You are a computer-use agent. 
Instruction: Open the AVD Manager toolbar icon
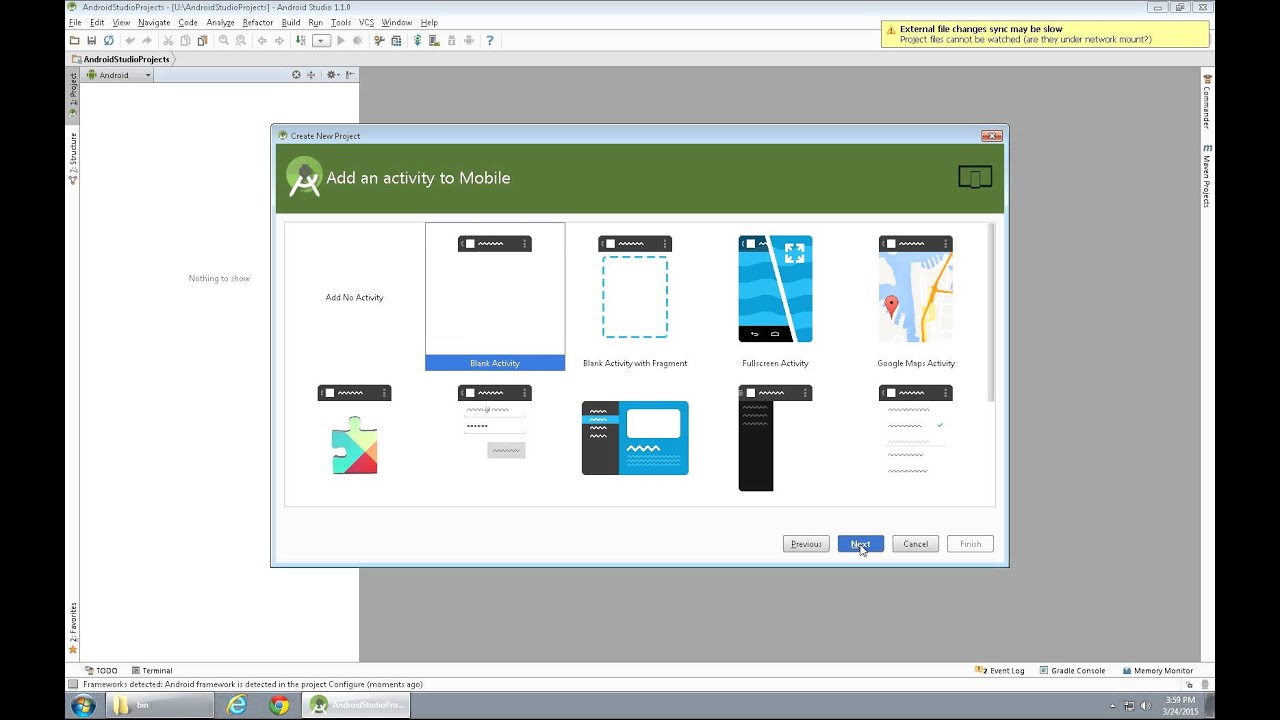[434, 40]
